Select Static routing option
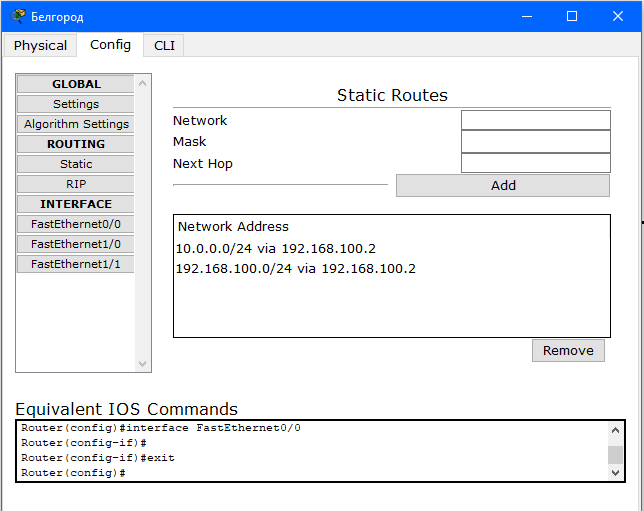 click(76, 164)
